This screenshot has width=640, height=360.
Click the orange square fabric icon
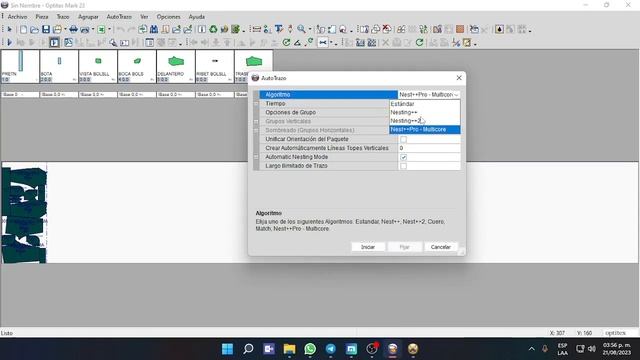(x=460, y=29)
